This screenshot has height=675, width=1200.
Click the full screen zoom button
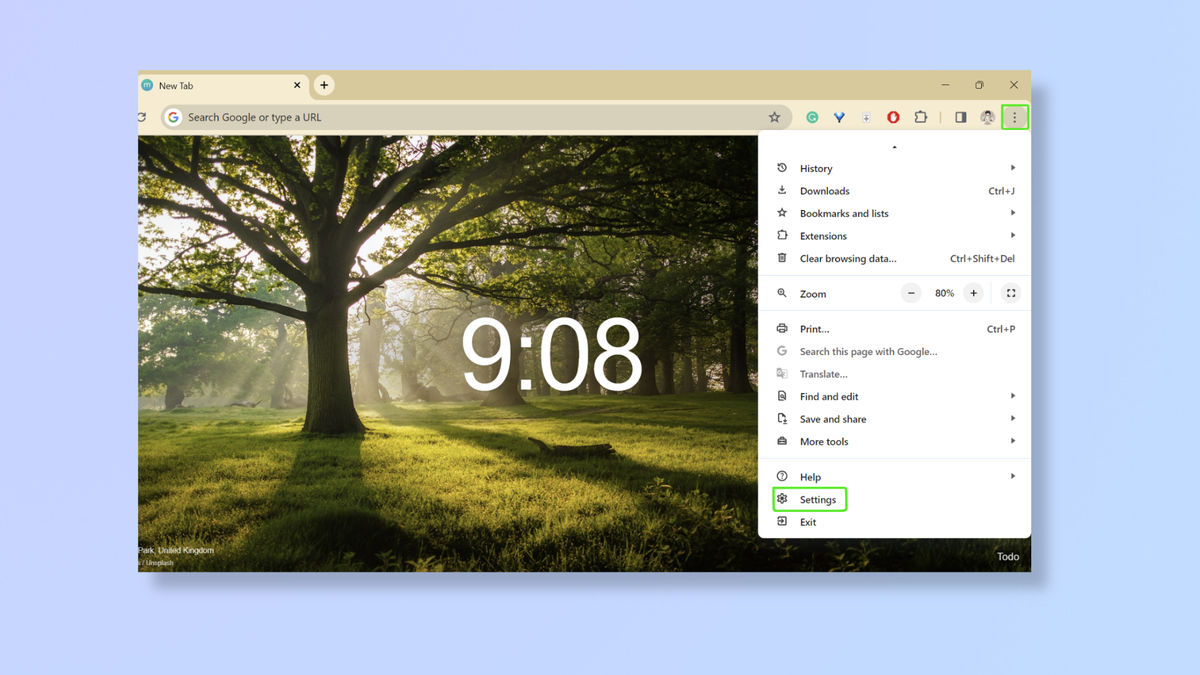1011,292
